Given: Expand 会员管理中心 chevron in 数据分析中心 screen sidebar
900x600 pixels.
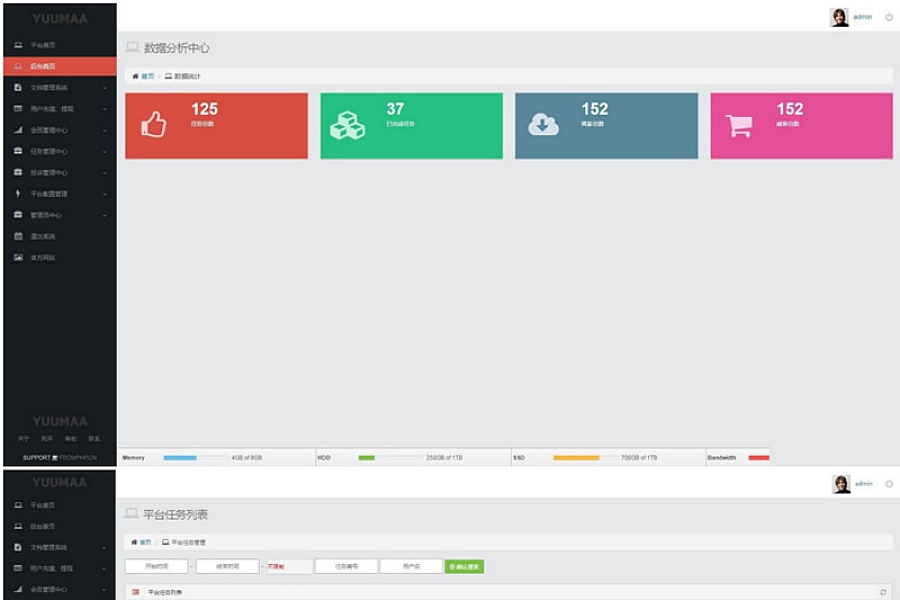Looking at the screenshot, I should click(104, 130).
